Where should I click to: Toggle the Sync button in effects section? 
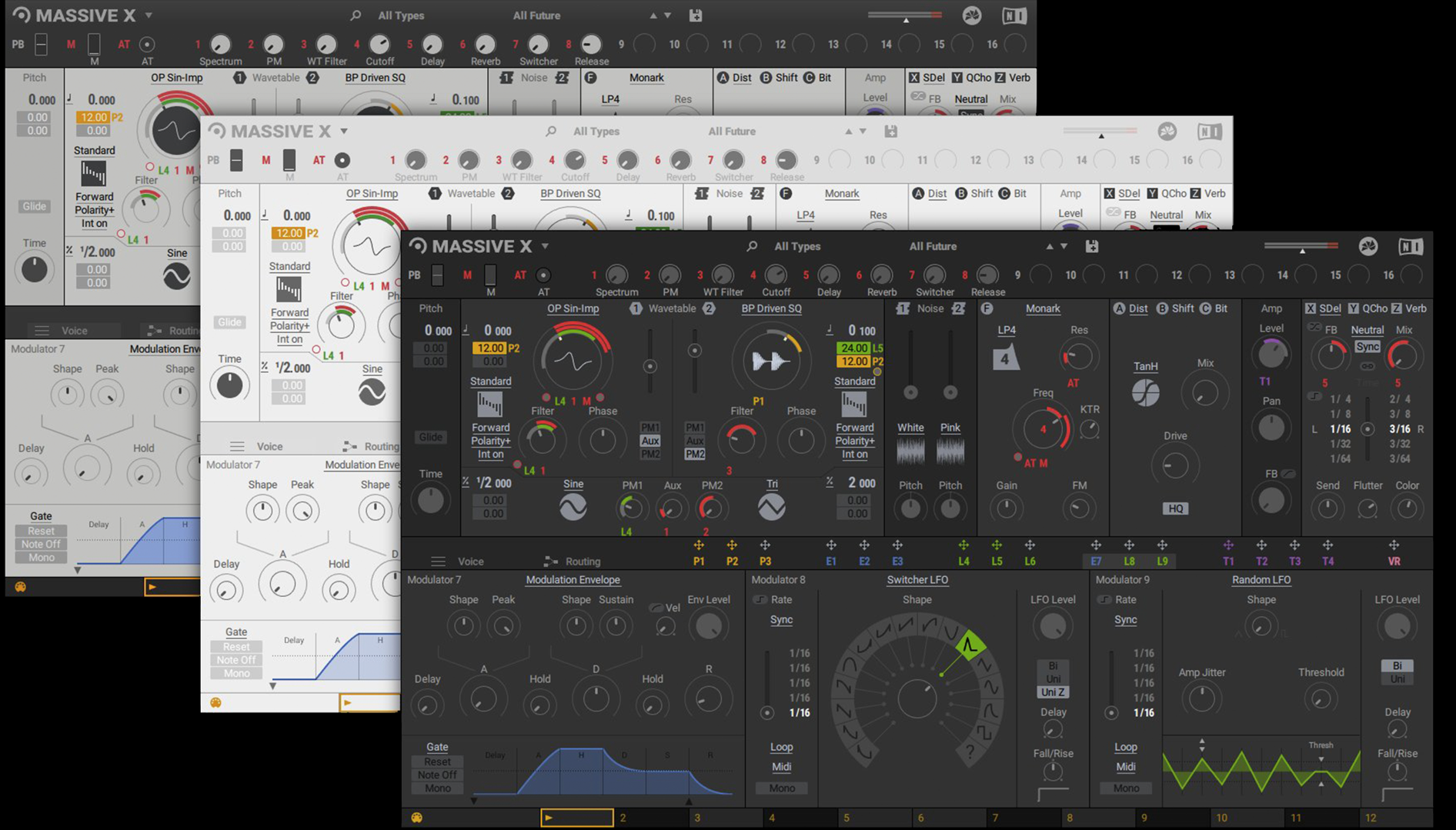tap(1368, 347)
